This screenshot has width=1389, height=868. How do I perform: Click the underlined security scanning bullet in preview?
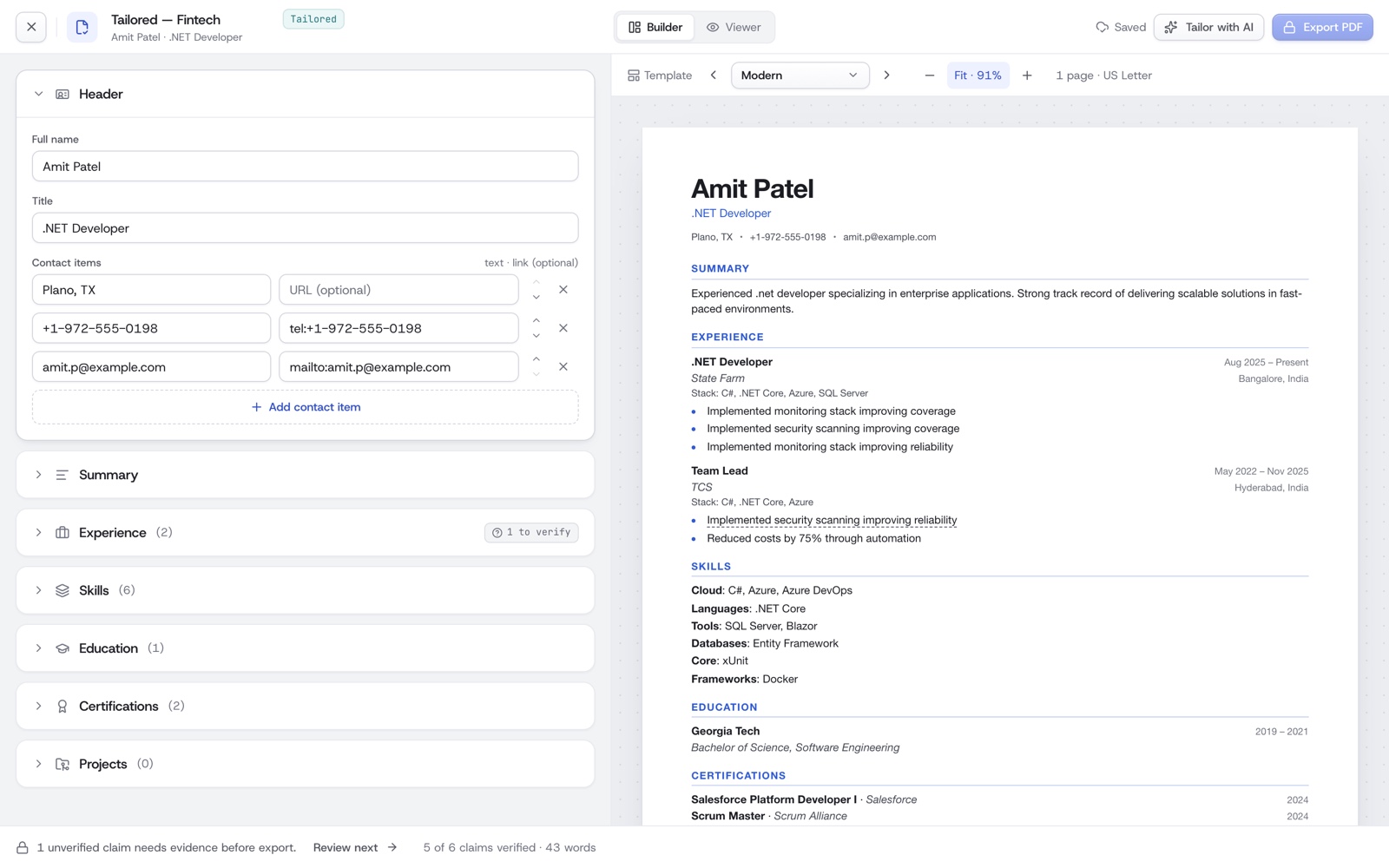click(x=832, y=521)
